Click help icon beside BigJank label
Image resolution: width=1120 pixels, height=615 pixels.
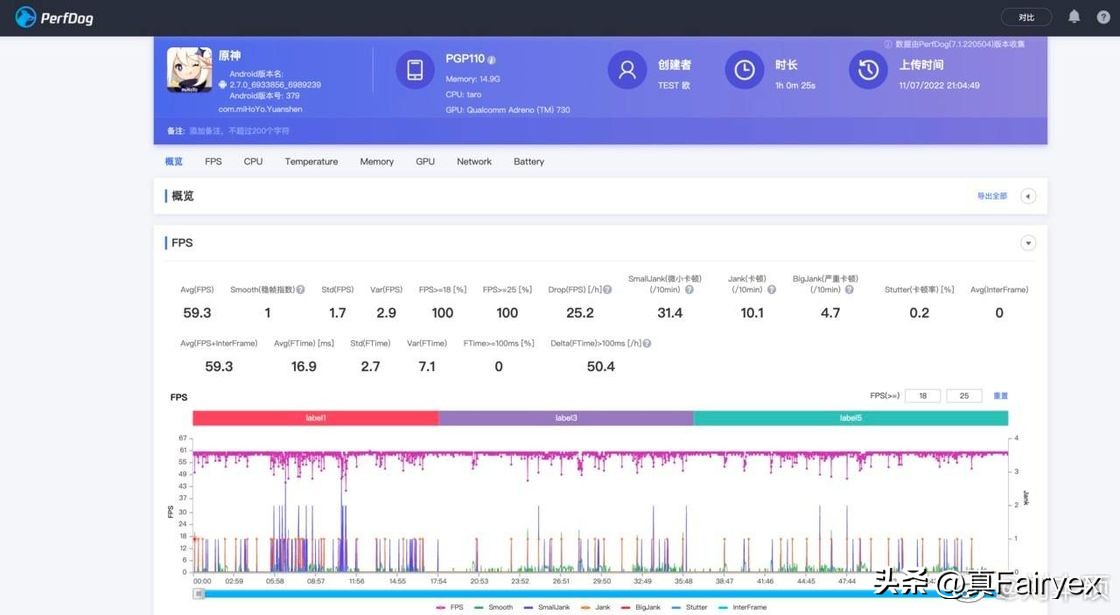(848, 290)
